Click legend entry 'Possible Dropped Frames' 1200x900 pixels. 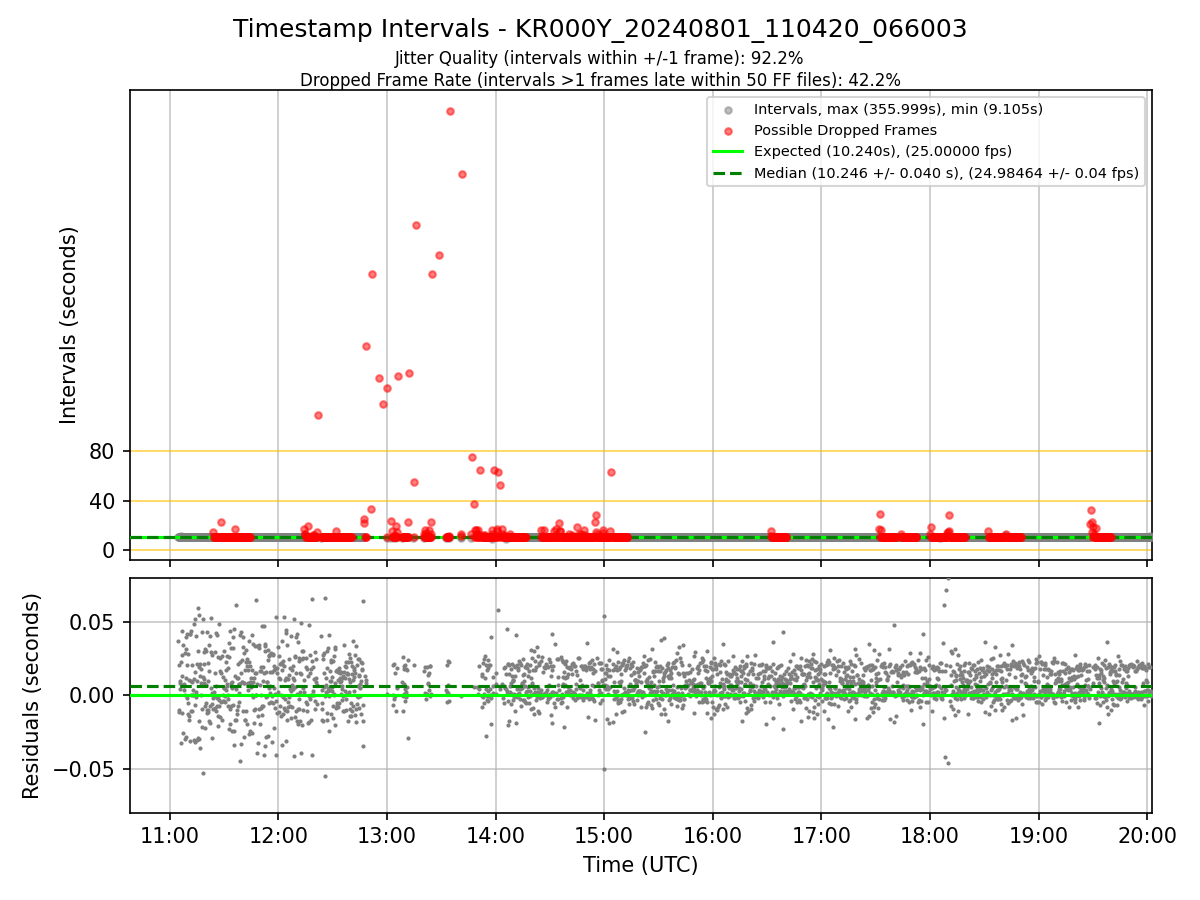point(845,130)
